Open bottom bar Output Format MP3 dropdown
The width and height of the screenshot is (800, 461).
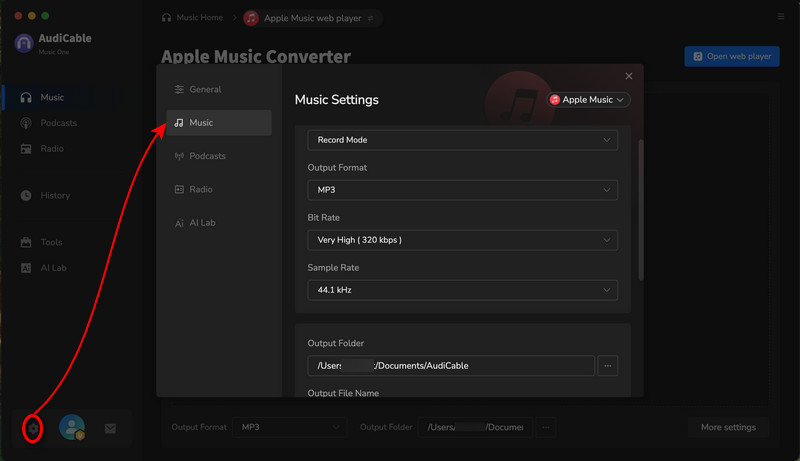point(290,427)
